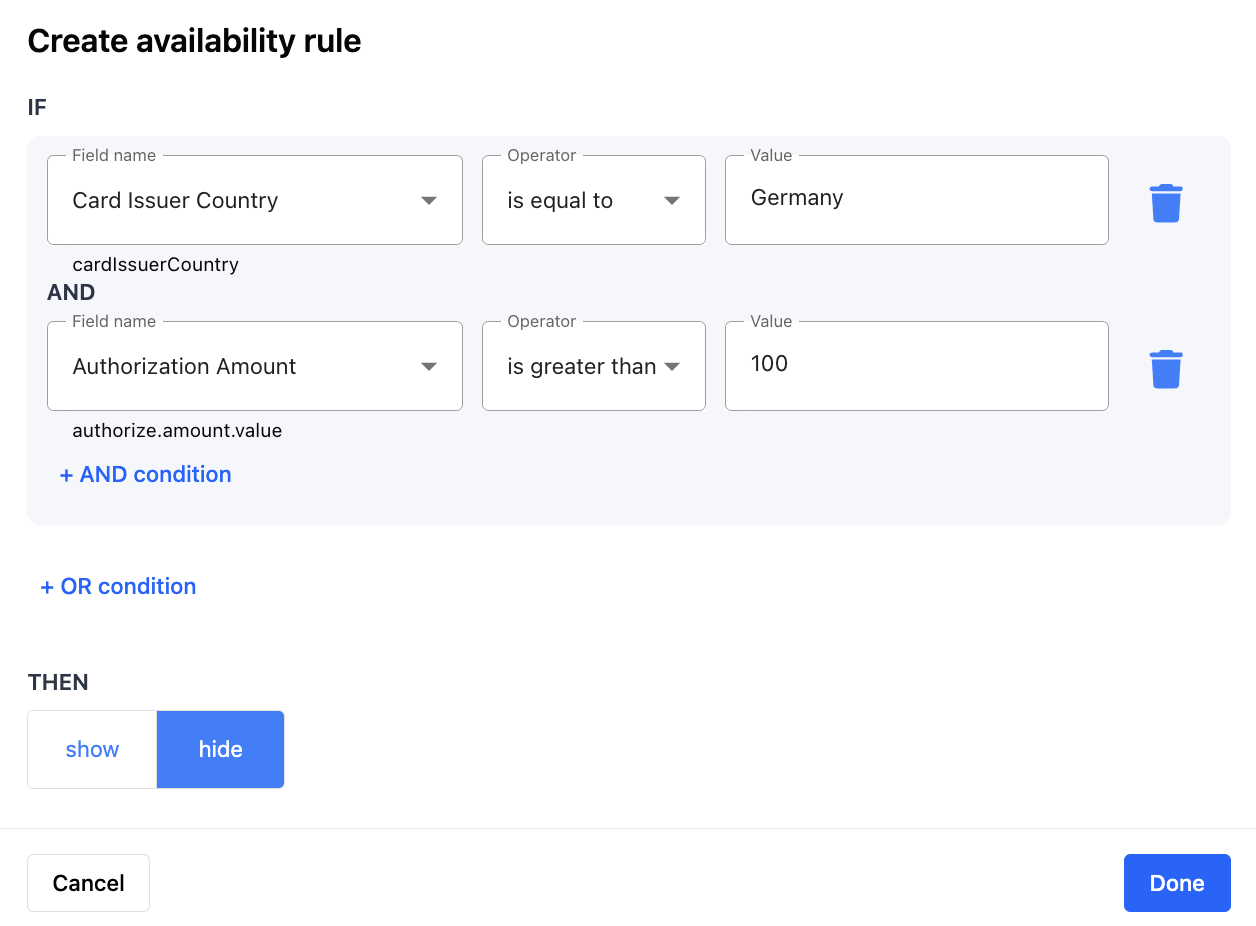Select the 'hide' action option
The image size is (1256, 926).
tap(220, 750)
